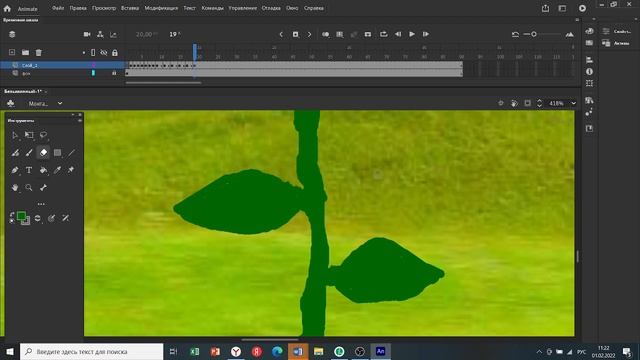Open the Окно menu

292,8
